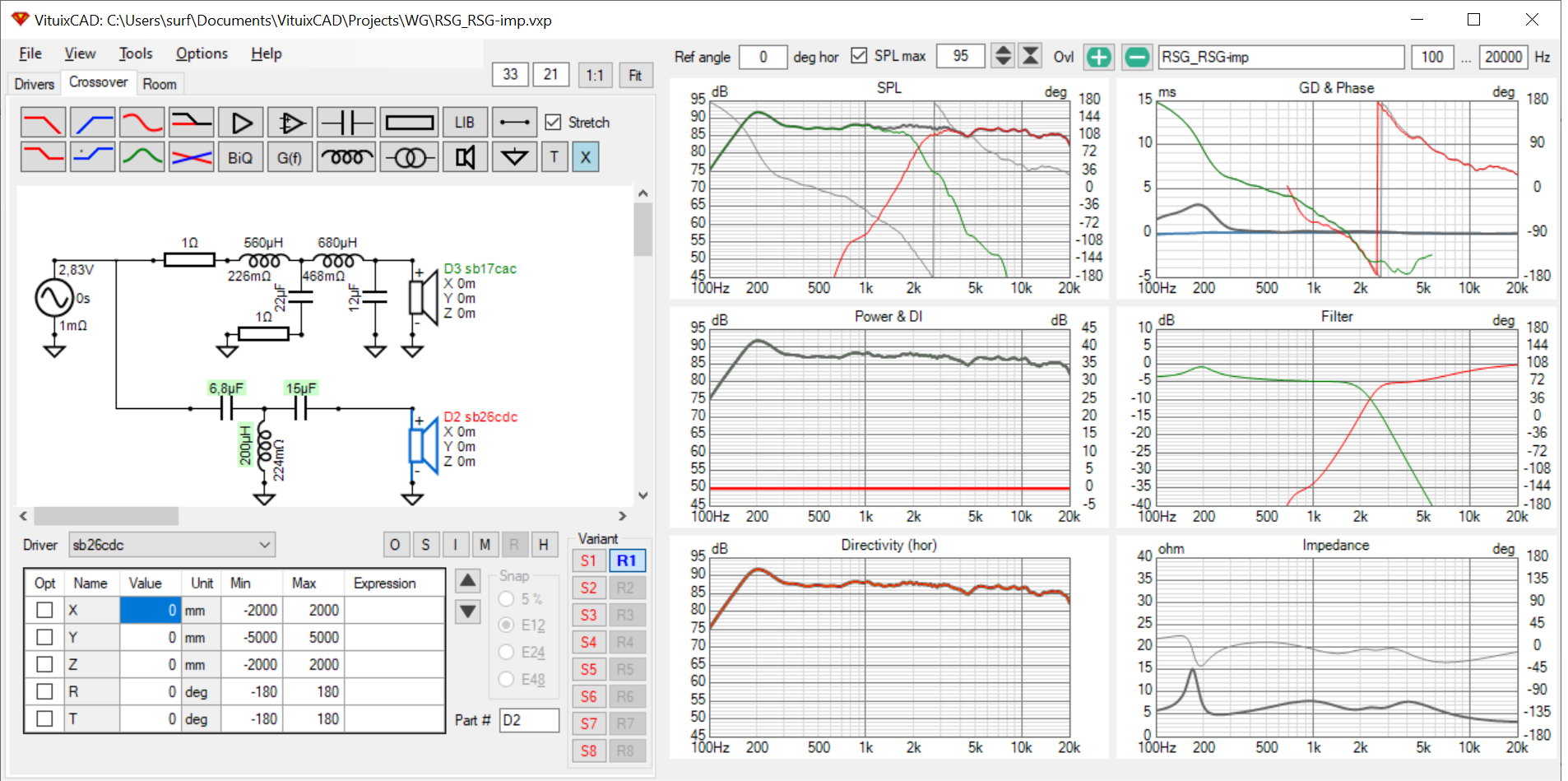Select the E24 snap radio button

point(507,653)
